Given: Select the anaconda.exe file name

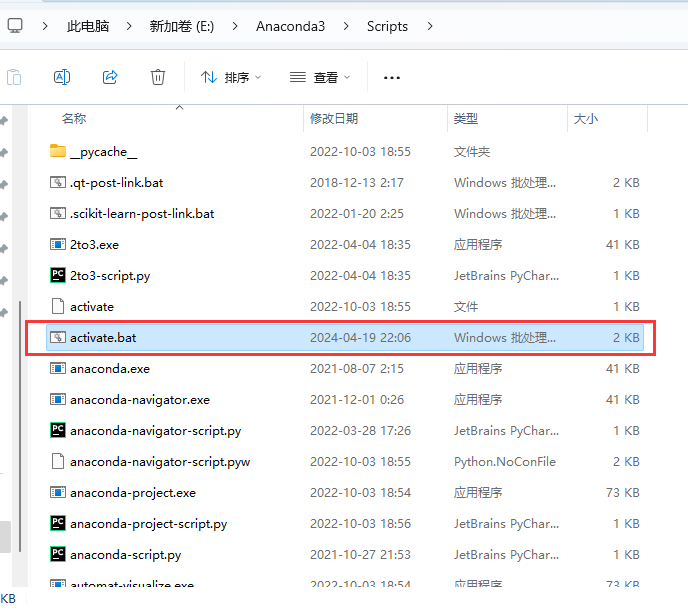Looking at the screenshot, I should pyautogui.click(x=110, y=368).
